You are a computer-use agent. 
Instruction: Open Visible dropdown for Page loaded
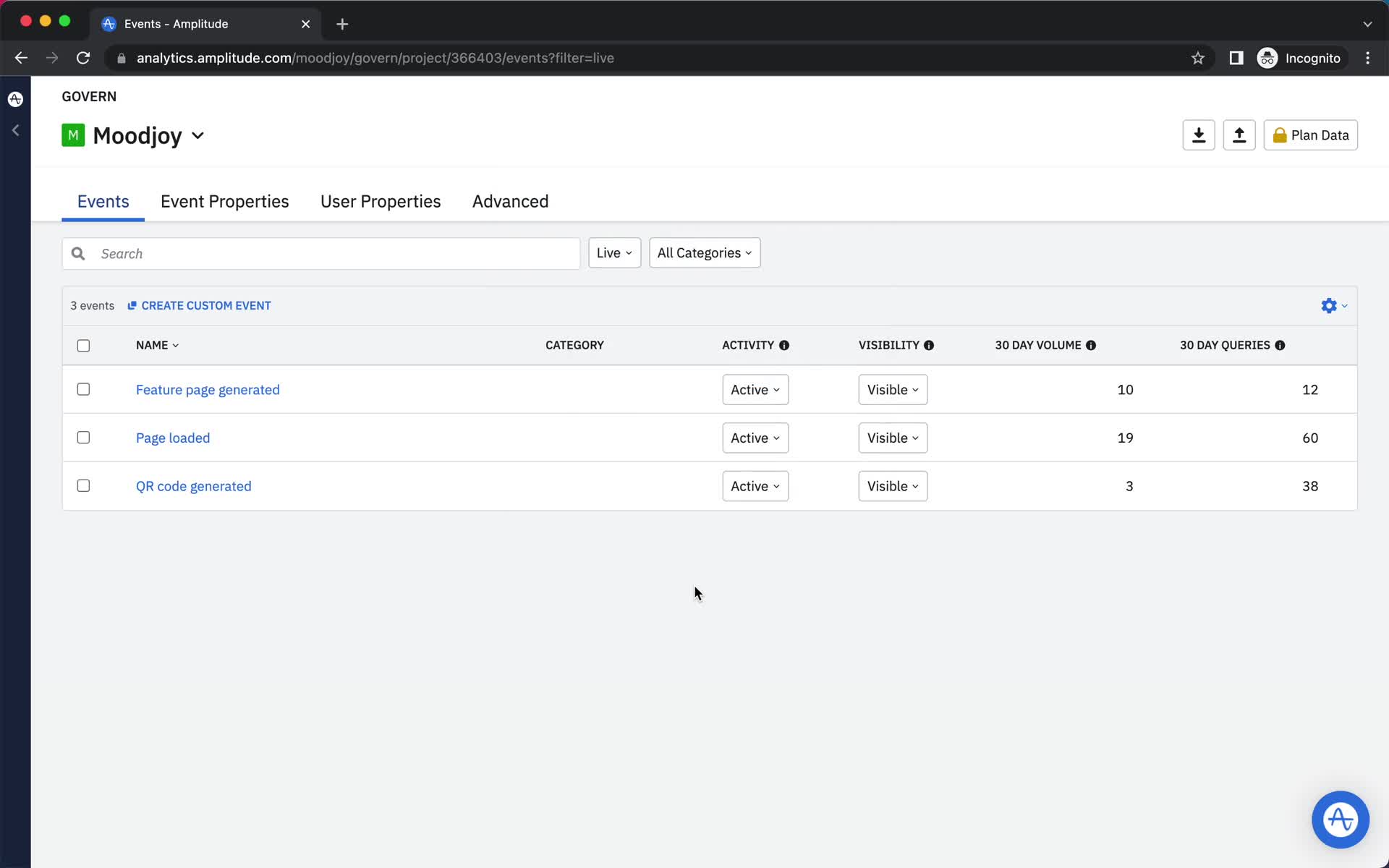(x=893, y=438)
